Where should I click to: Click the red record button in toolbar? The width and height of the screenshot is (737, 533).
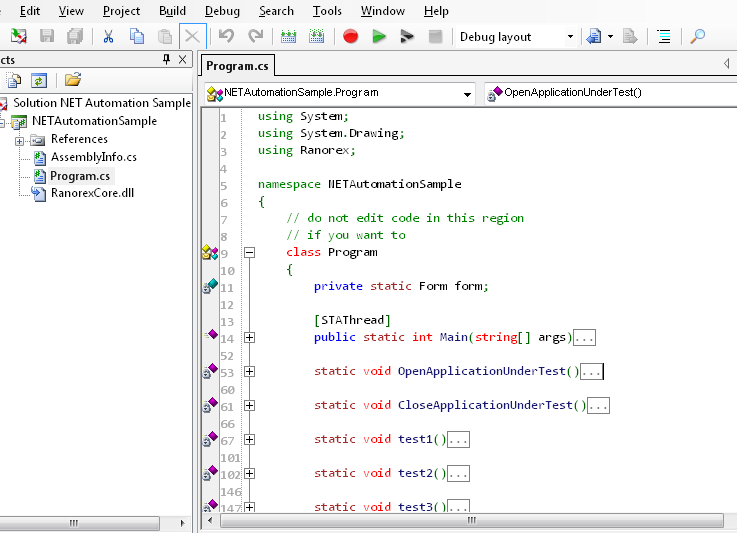pos(350,37)
